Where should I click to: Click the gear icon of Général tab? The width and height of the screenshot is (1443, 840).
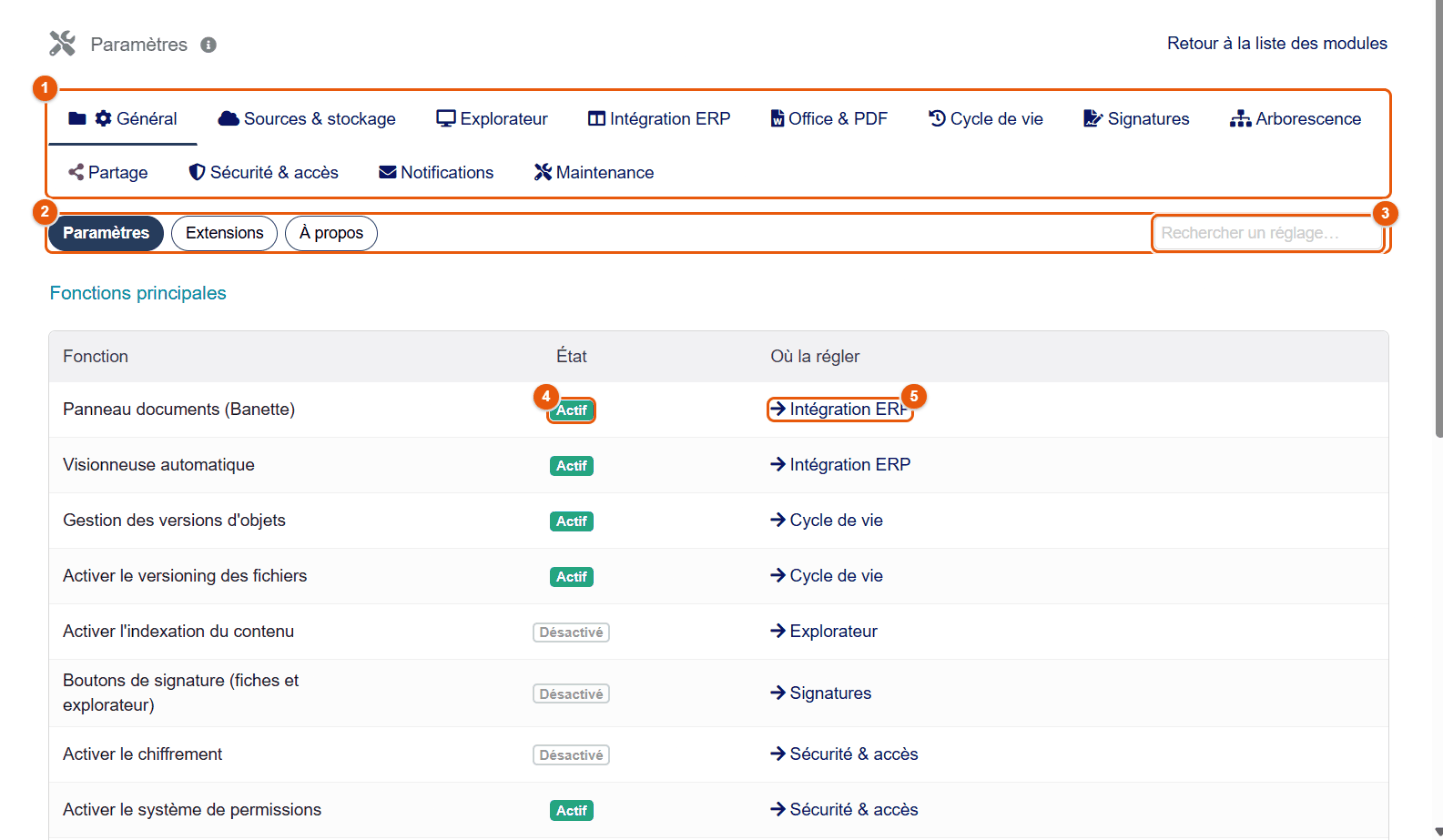click(103, 119)
